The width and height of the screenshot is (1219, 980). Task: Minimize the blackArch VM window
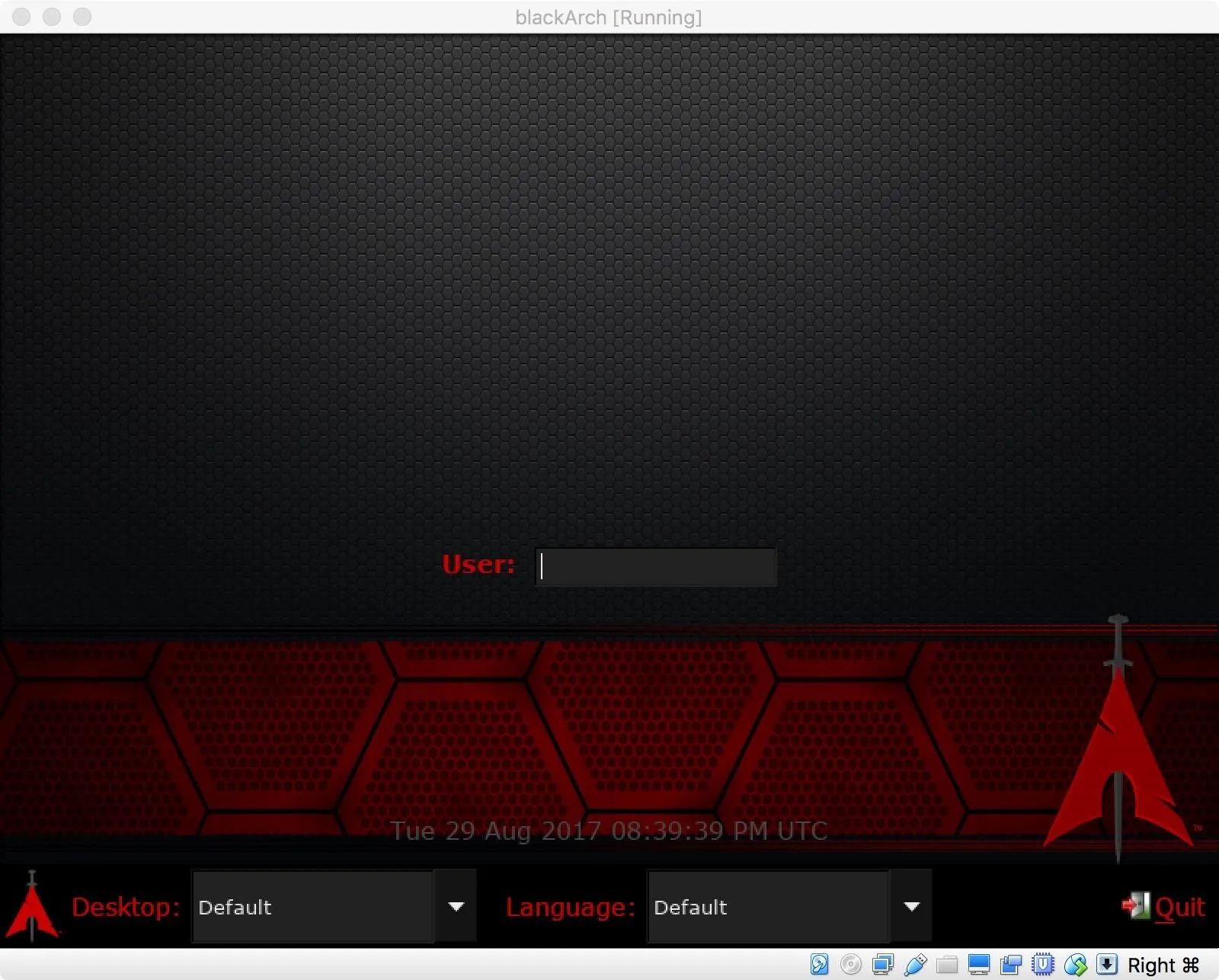point(52,17)
